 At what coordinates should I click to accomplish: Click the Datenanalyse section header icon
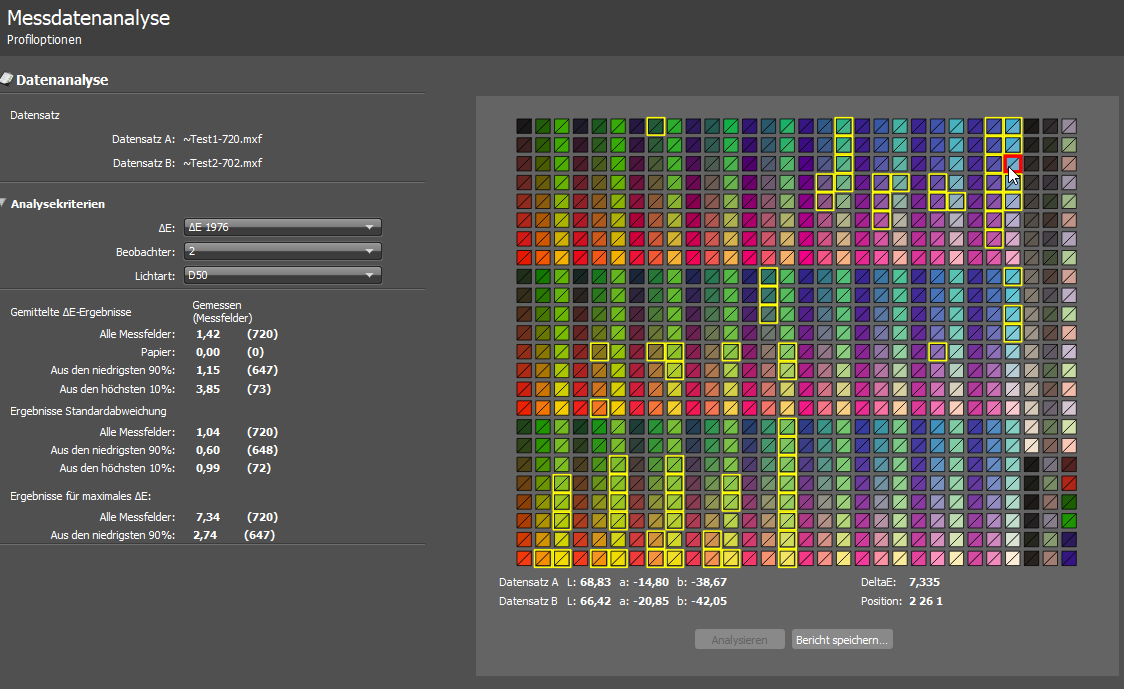6,79
